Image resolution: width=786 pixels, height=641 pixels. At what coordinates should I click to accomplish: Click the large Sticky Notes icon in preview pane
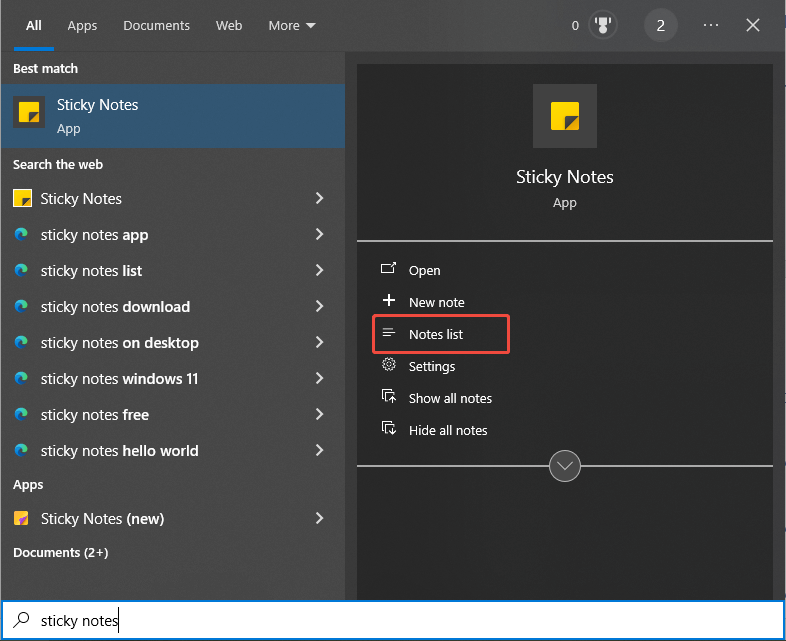(564, 116)
